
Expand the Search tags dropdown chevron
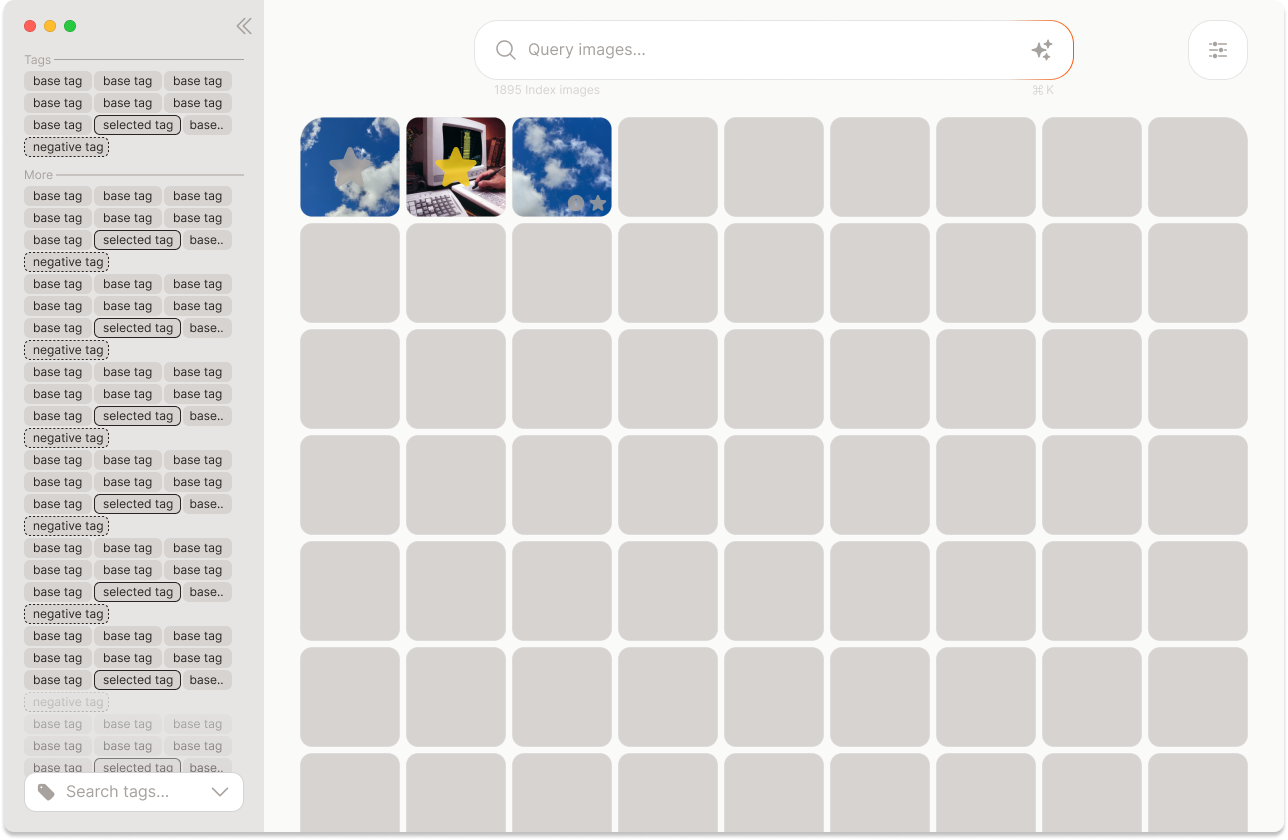[x=221, y=792]
